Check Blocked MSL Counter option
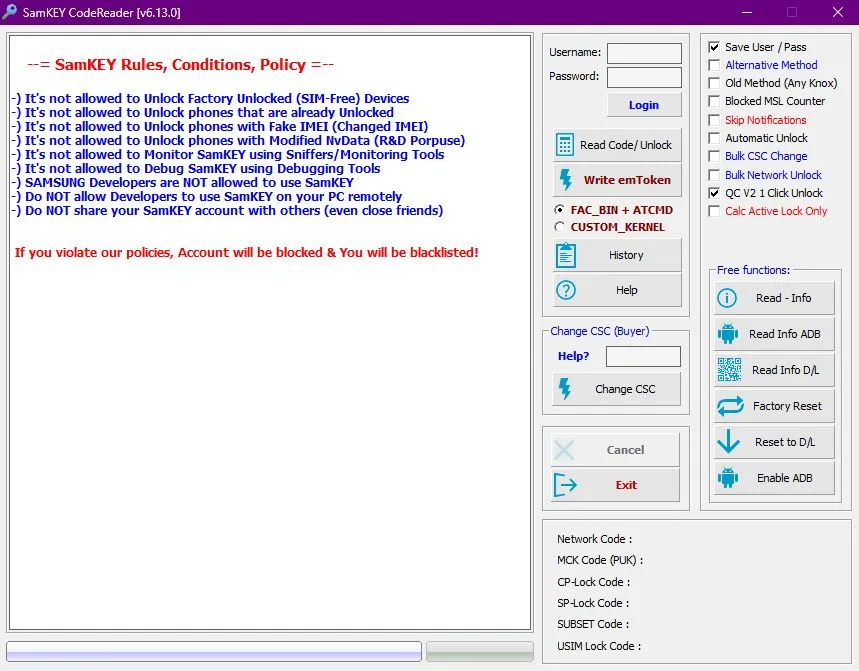Viewport: 859px width, 671px height. [x=714, y=101]
